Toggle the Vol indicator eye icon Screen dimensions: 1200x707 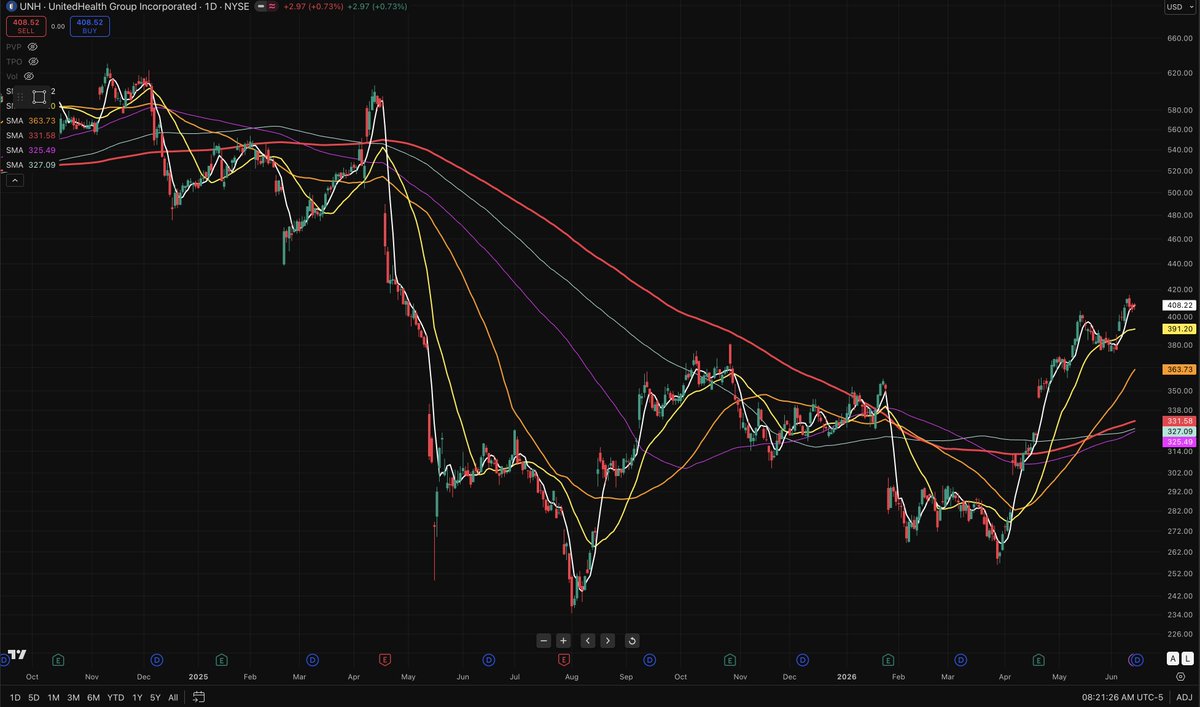[29, 75]
